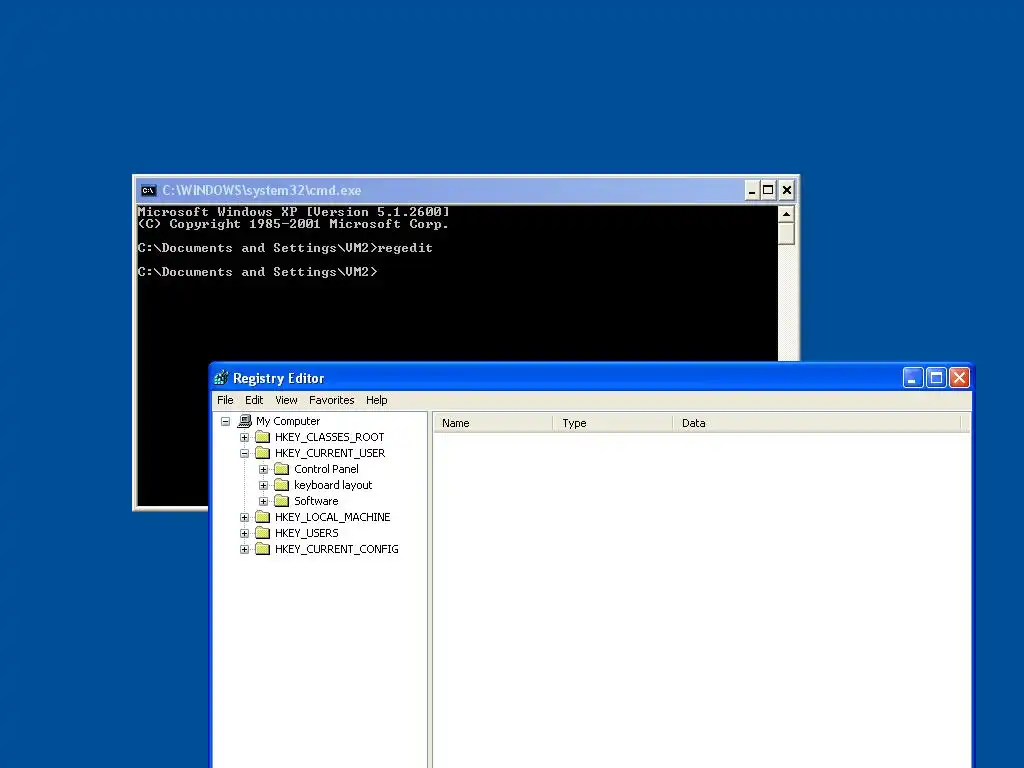Click the Type column header
Viewport: 1024px width, 768px height.
613,423
